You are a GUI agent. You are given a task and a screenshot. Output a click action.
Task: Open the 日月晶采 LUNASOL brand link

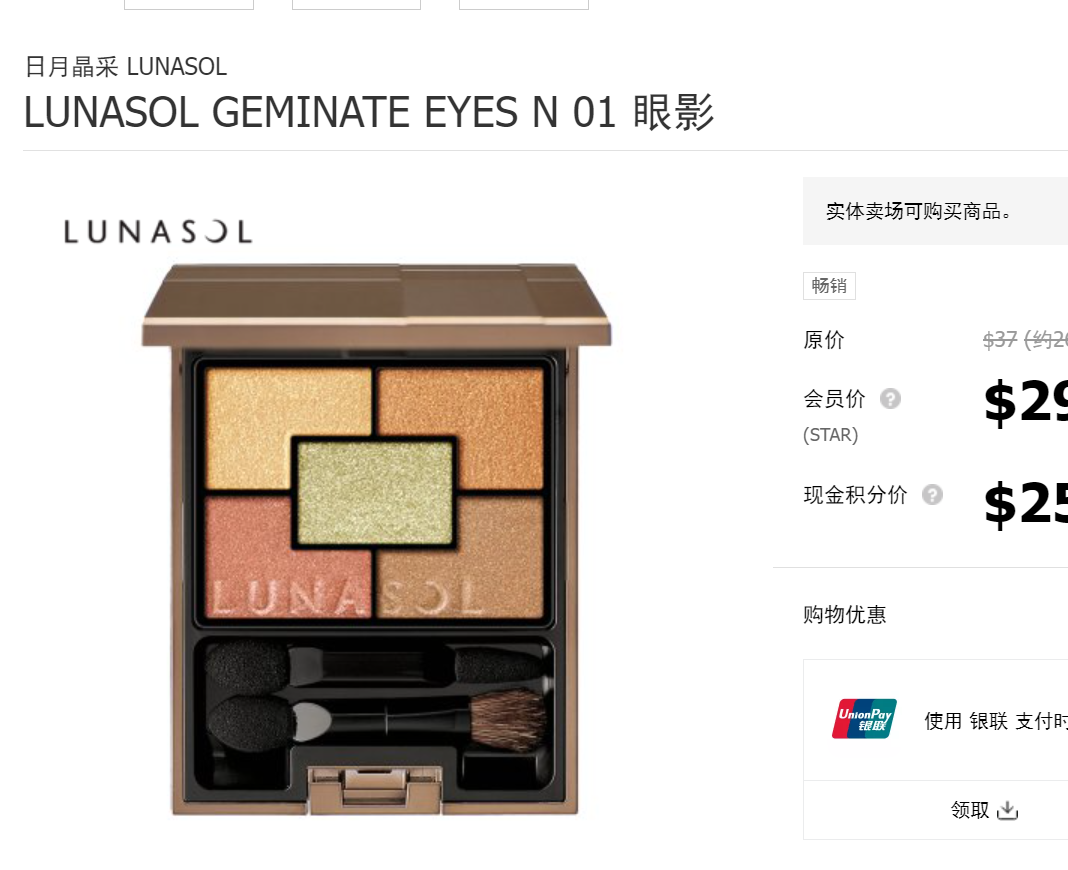pyautogui.click(x=126, y=67)
